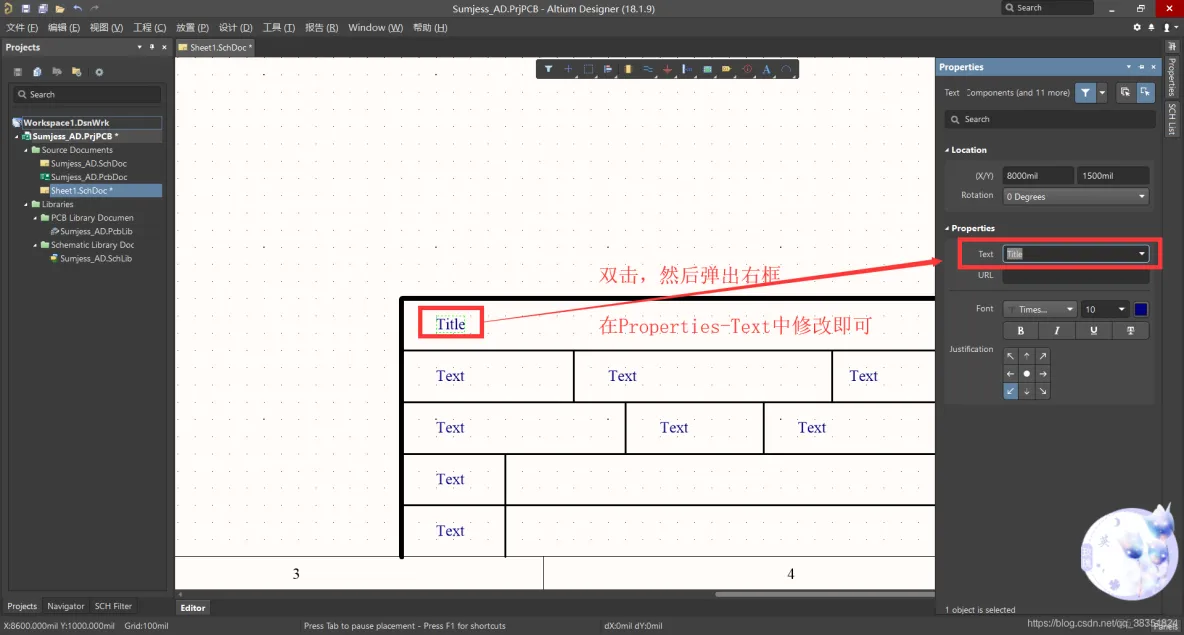Select the red Power Port tool
1184x635 pixels.
(x=668, y=69)
